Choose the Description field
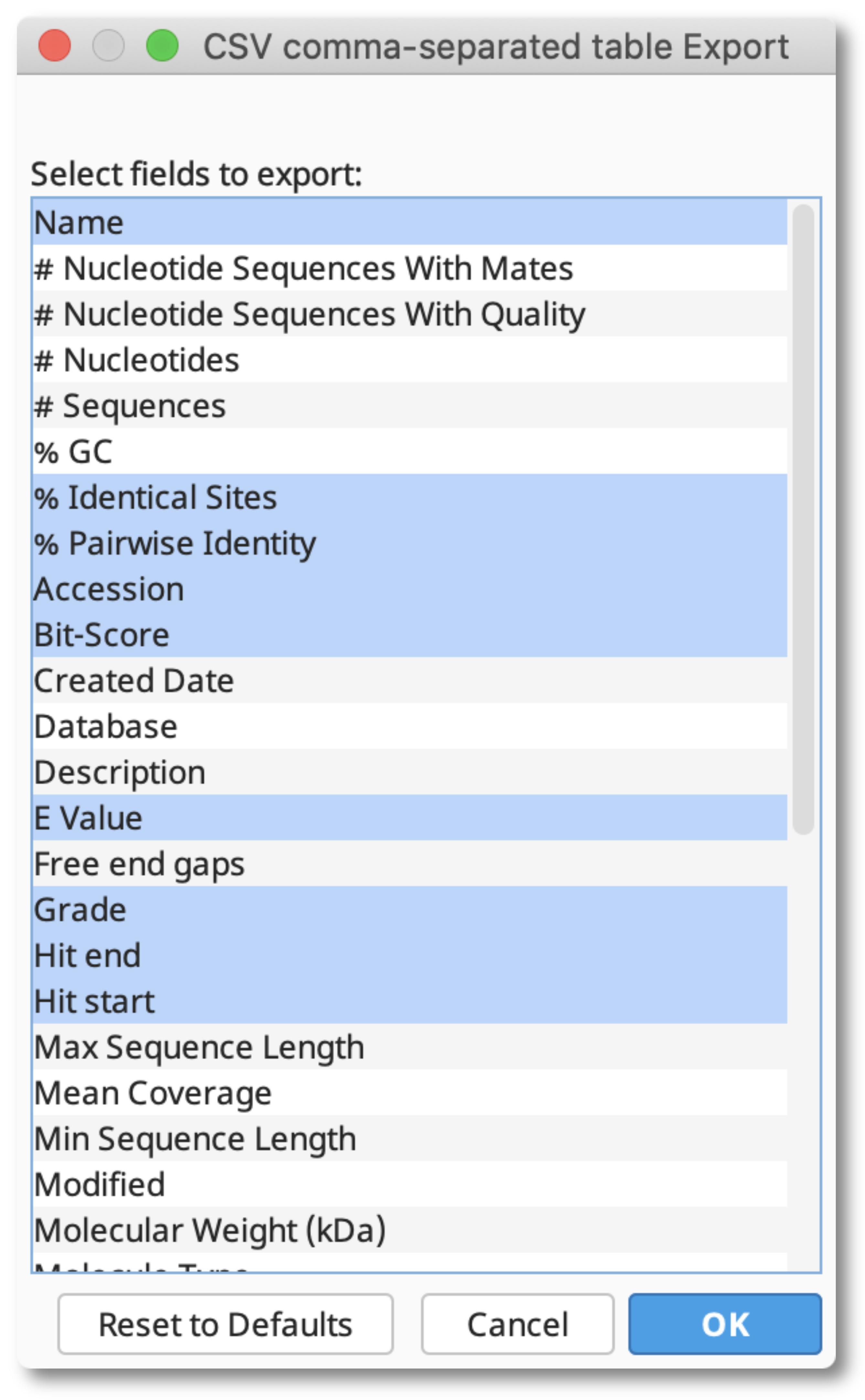Viewport: 865px width, 1400px height. 410,772
